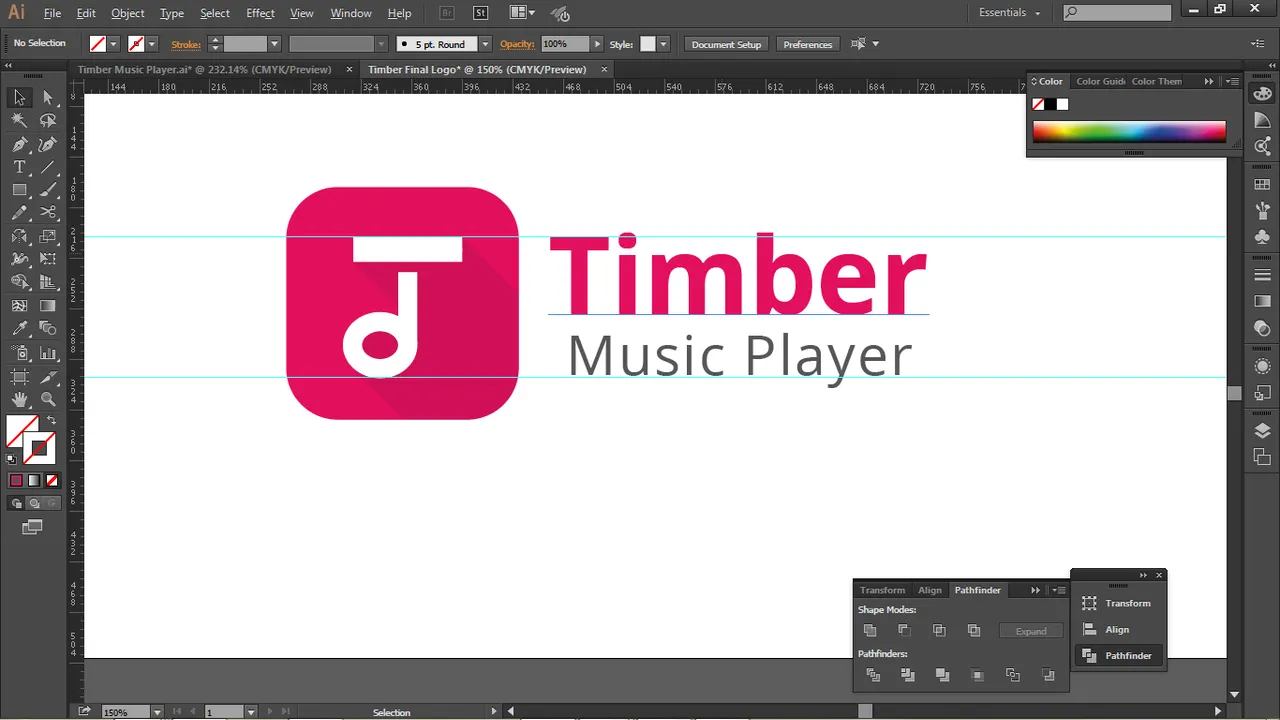Select the Scale tool
Viewport: 1280px width, 720px height.
pos(48,236)
